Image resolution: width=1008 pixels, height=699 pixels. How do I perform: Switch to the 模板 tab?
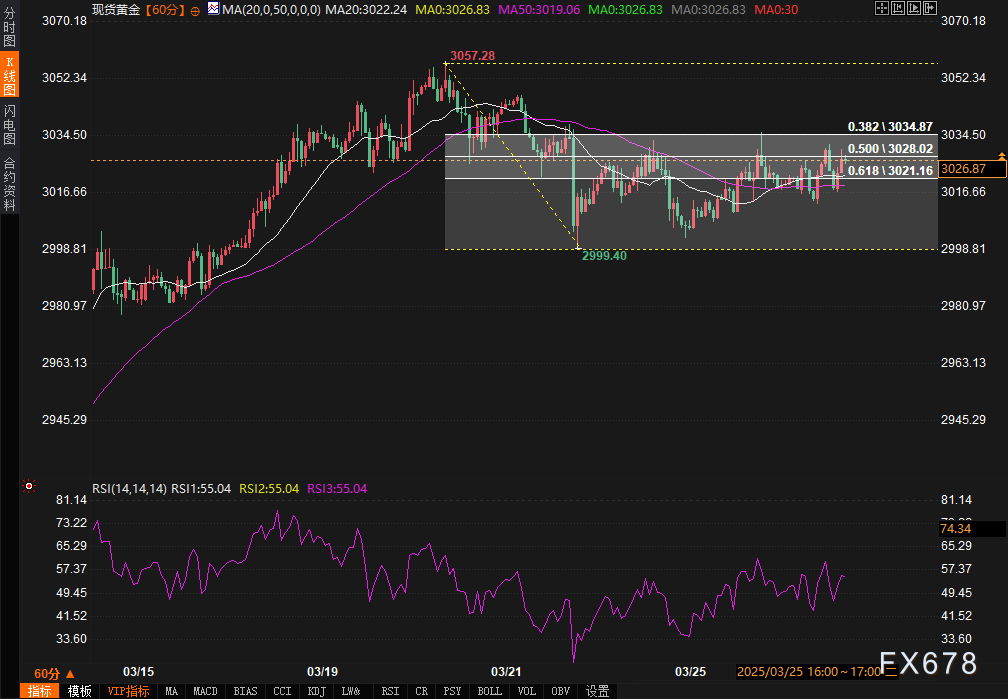click(x=79, y=691)
